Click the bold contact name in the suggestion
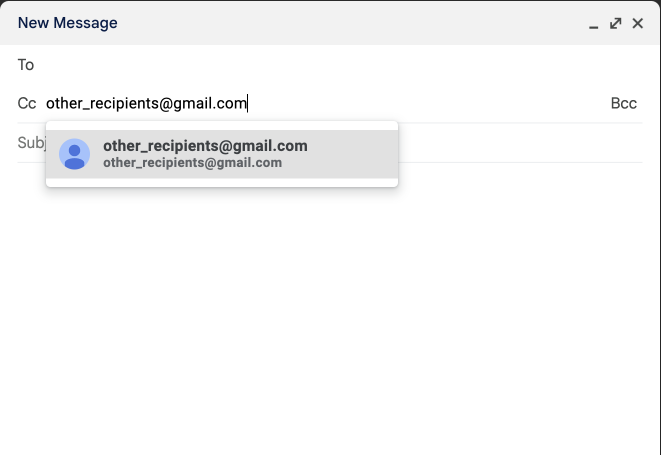Image resolution: width=661 pixels, height=455 pixels. pos(205,146)
